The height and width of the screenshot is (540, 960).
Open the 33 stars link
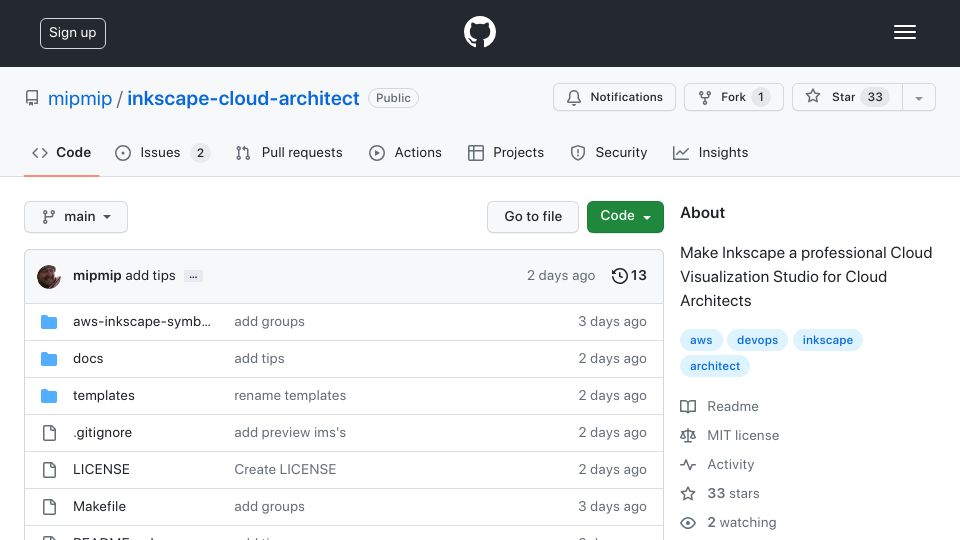pyautogui.click(x=733, y=493)
